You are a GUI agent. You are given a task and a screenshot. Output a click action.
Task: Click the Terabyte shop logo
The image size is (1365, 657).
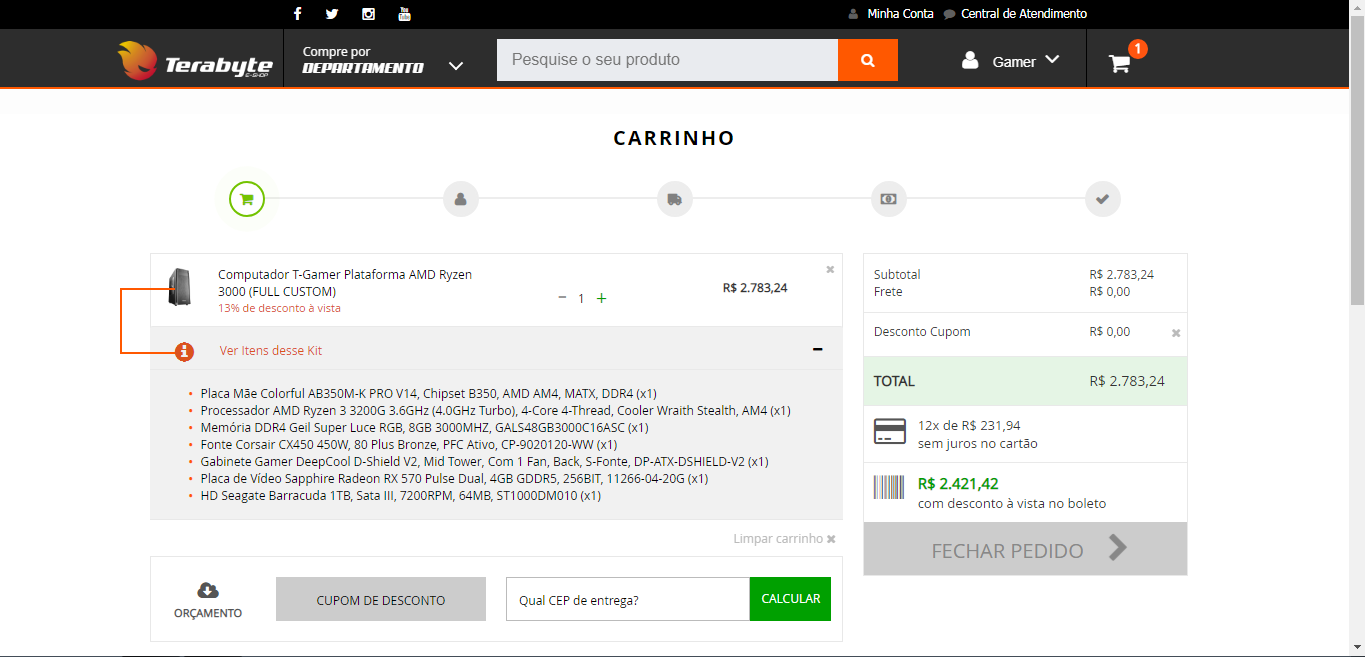tap(194, 60)
